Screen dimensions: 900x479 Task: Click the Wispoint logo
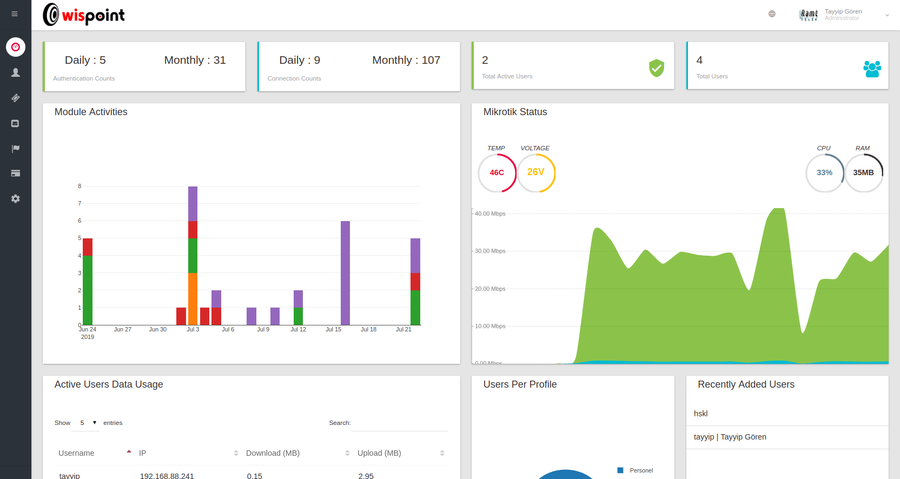click(x=84, y=15)
